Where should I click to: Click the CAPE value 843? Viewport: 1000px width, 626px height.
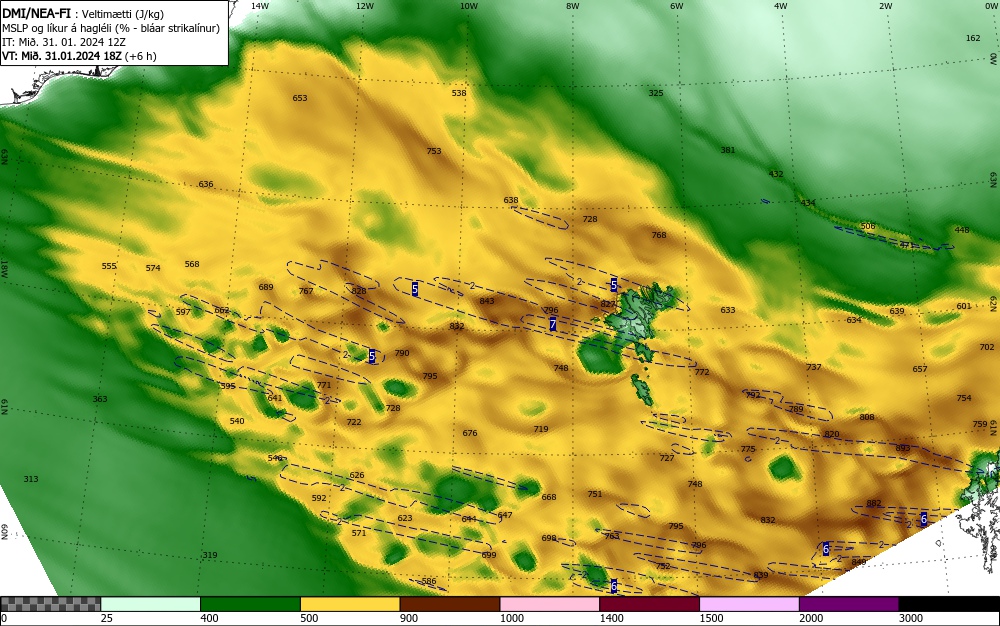[x=487, y=302]
